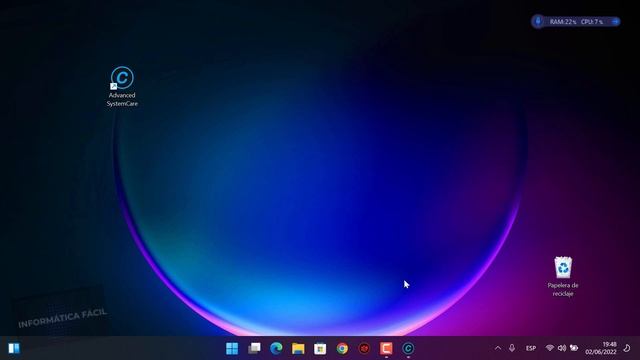Screen dimensions: 640x360
Task: Open Wi-Fi network settings in tray
Action: coord(550,348)
